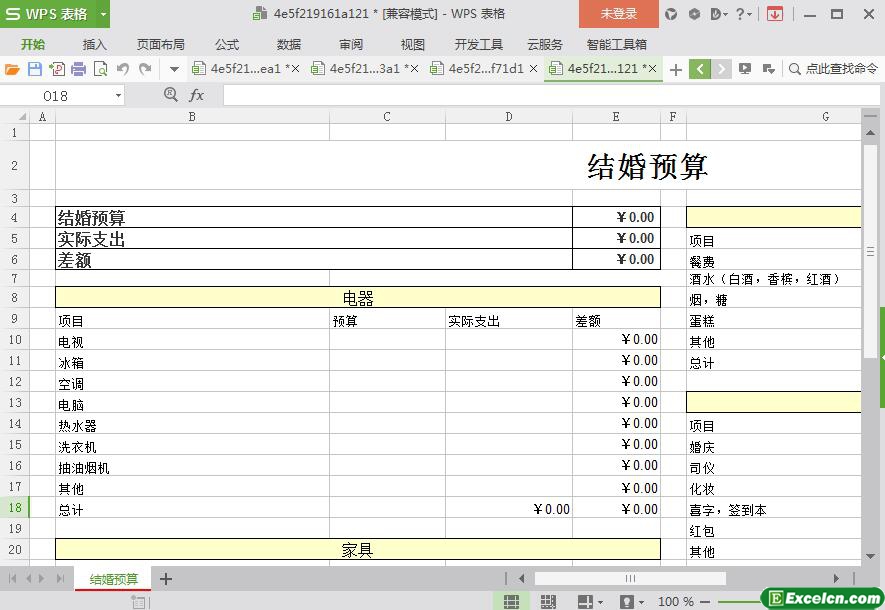Click the Redo arrow icon
The image size is (885, 610).
pyautogui.click(x=145, y=69)
